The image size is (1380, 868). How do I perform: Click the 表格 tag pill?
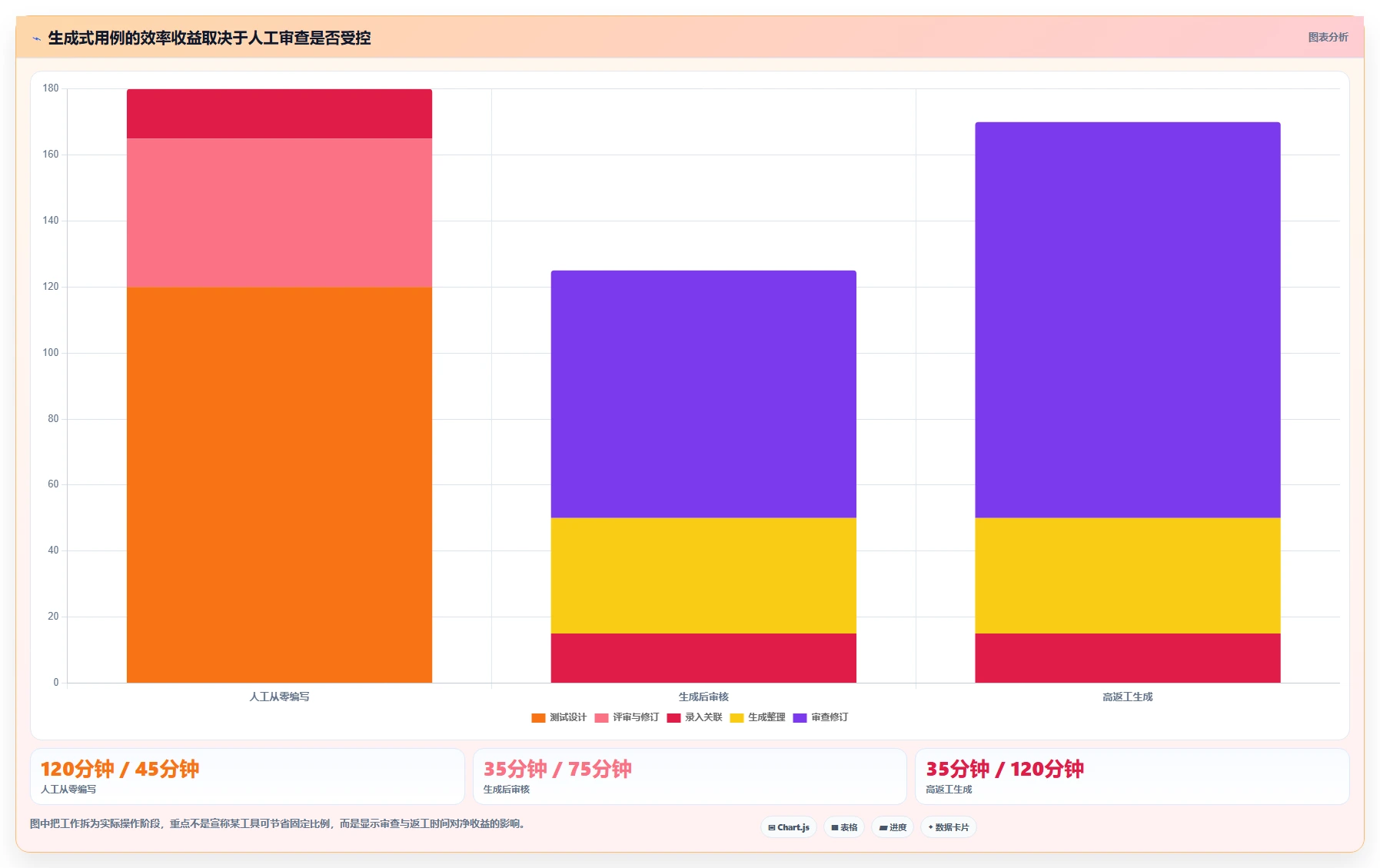click(x=844, y=827)
